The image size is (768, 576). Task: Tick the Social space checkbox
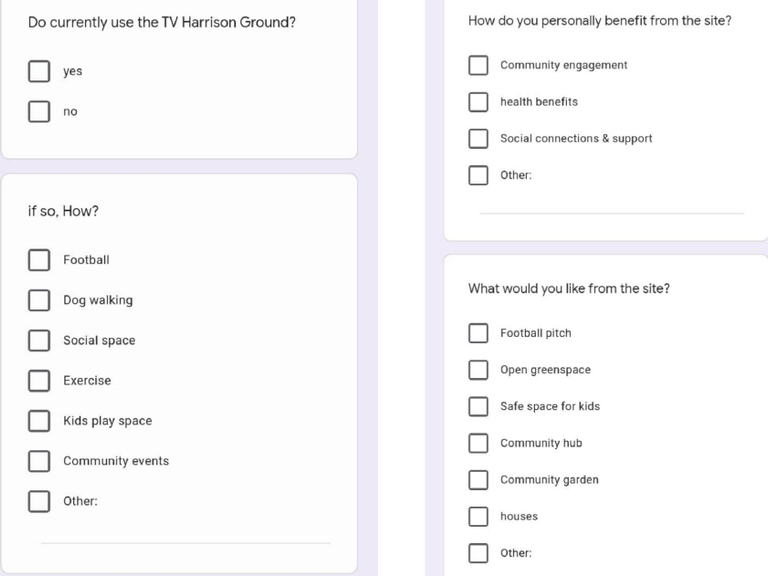click(x=39, y=340)
